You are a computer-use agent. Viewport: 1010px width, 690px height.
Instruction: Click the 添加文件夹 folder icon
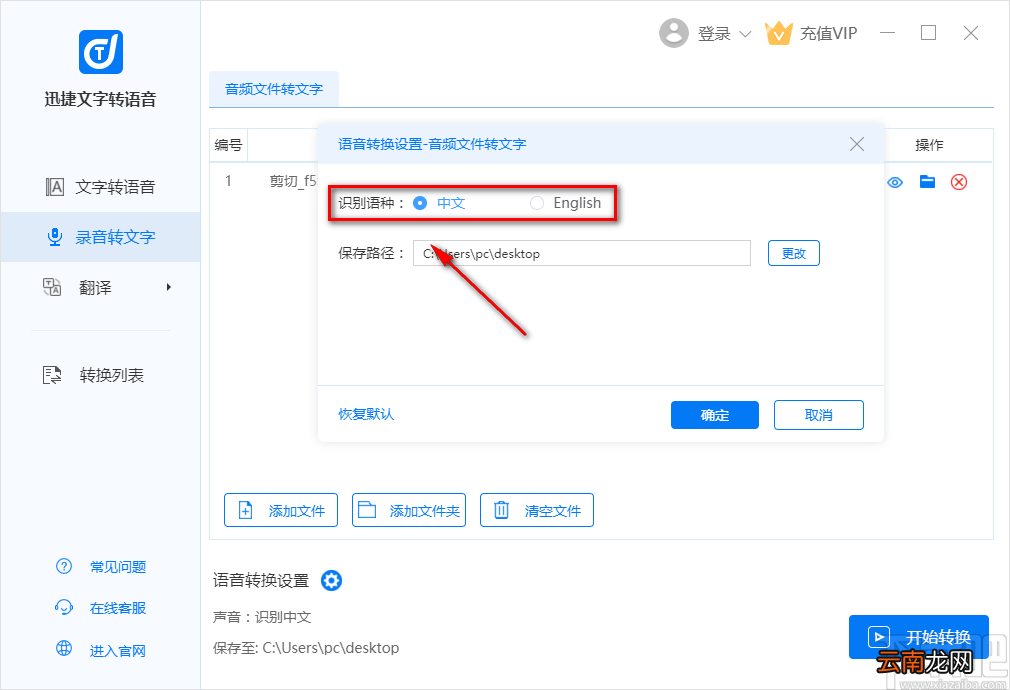(367, 510)
